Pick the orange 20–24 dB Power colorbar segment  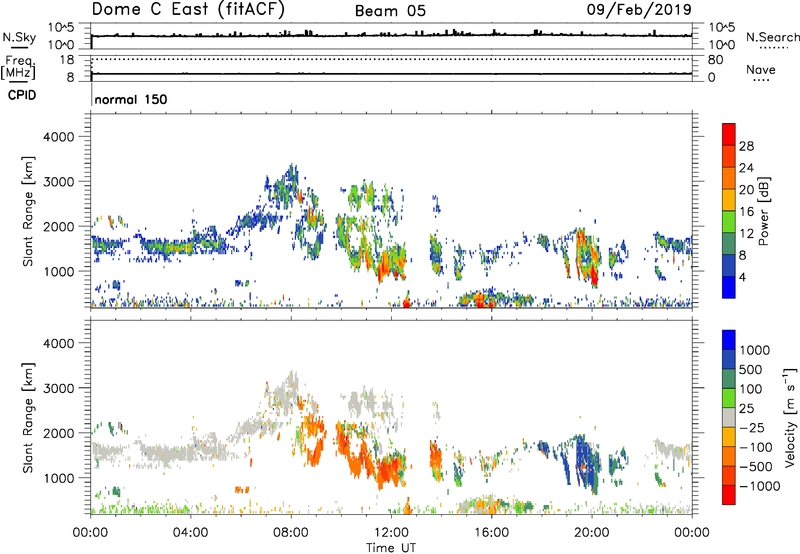click(729, 178)
